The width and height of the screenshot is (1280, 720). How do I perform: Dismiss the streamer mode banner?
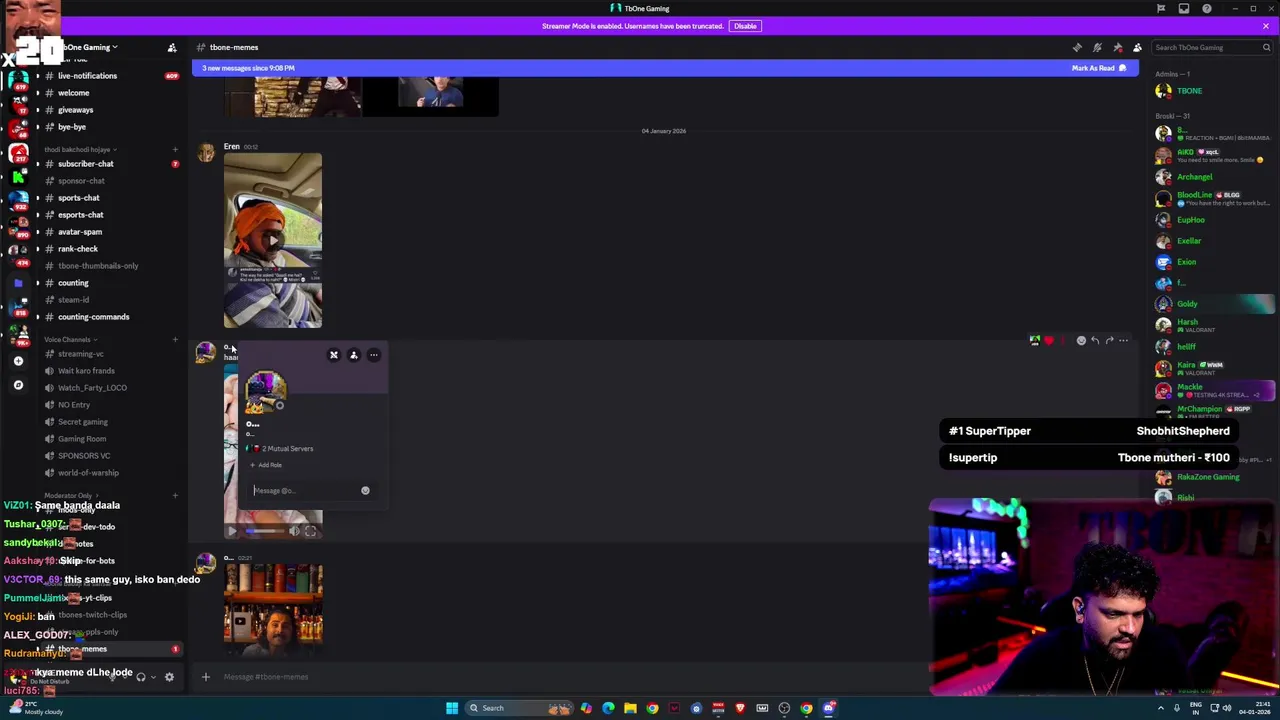coord(1265,26)
